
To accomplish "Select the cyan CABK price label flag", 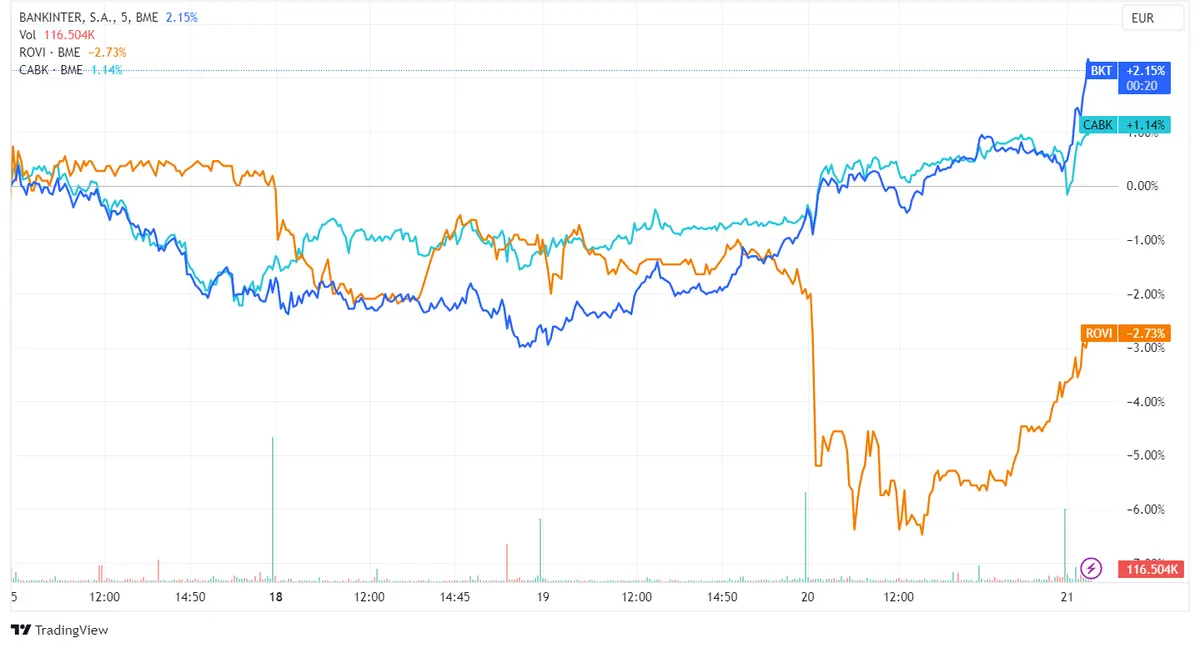I will coord(1098,125).
